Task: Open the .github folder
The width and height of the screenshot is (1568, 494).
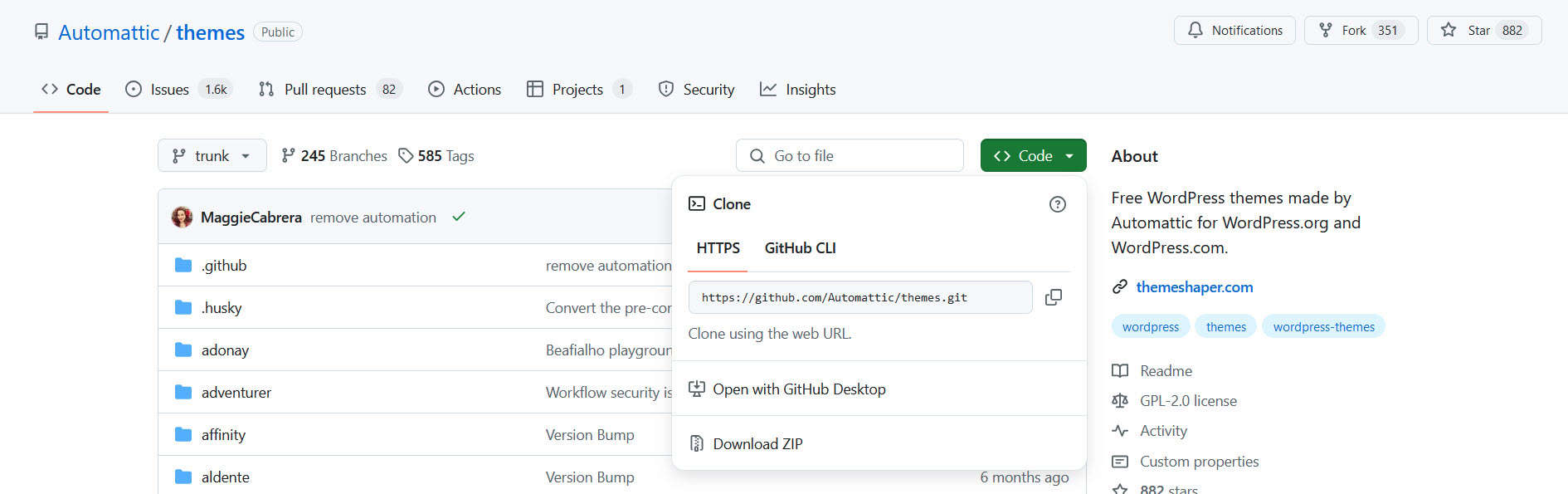Action: point(224,265)
